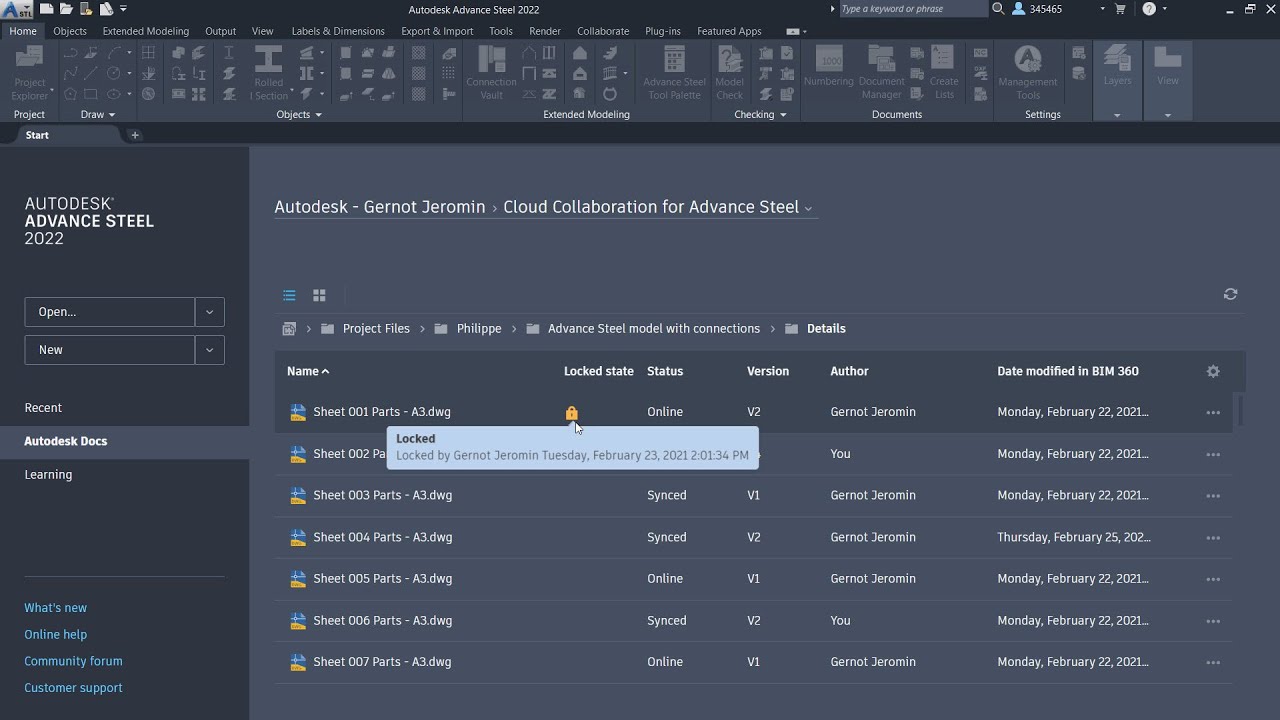Expand the project selector dropdown chevron

click(x=808, y=209)
